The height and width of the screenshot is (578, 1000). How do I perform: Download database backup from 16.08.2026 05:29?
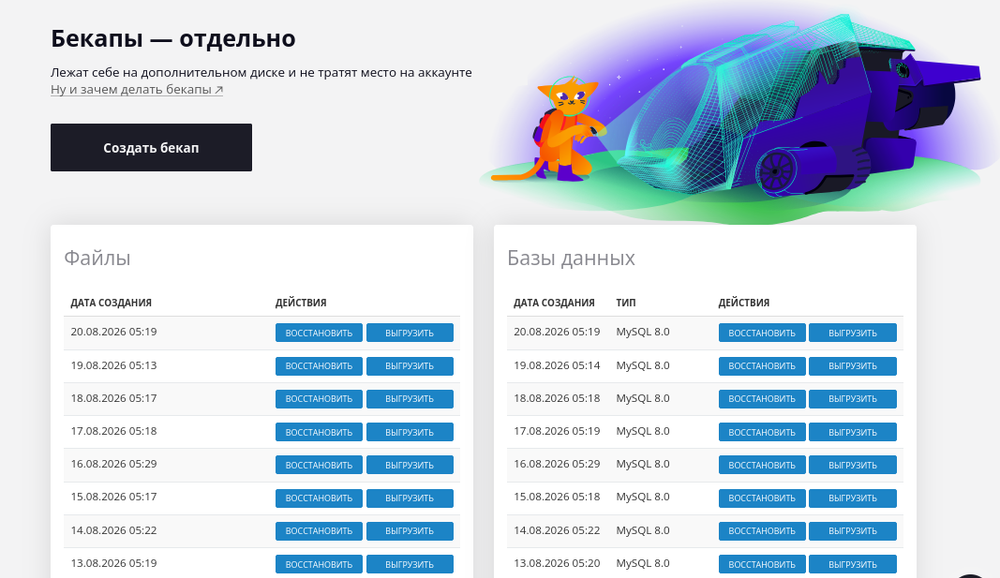tap(853, 464)
